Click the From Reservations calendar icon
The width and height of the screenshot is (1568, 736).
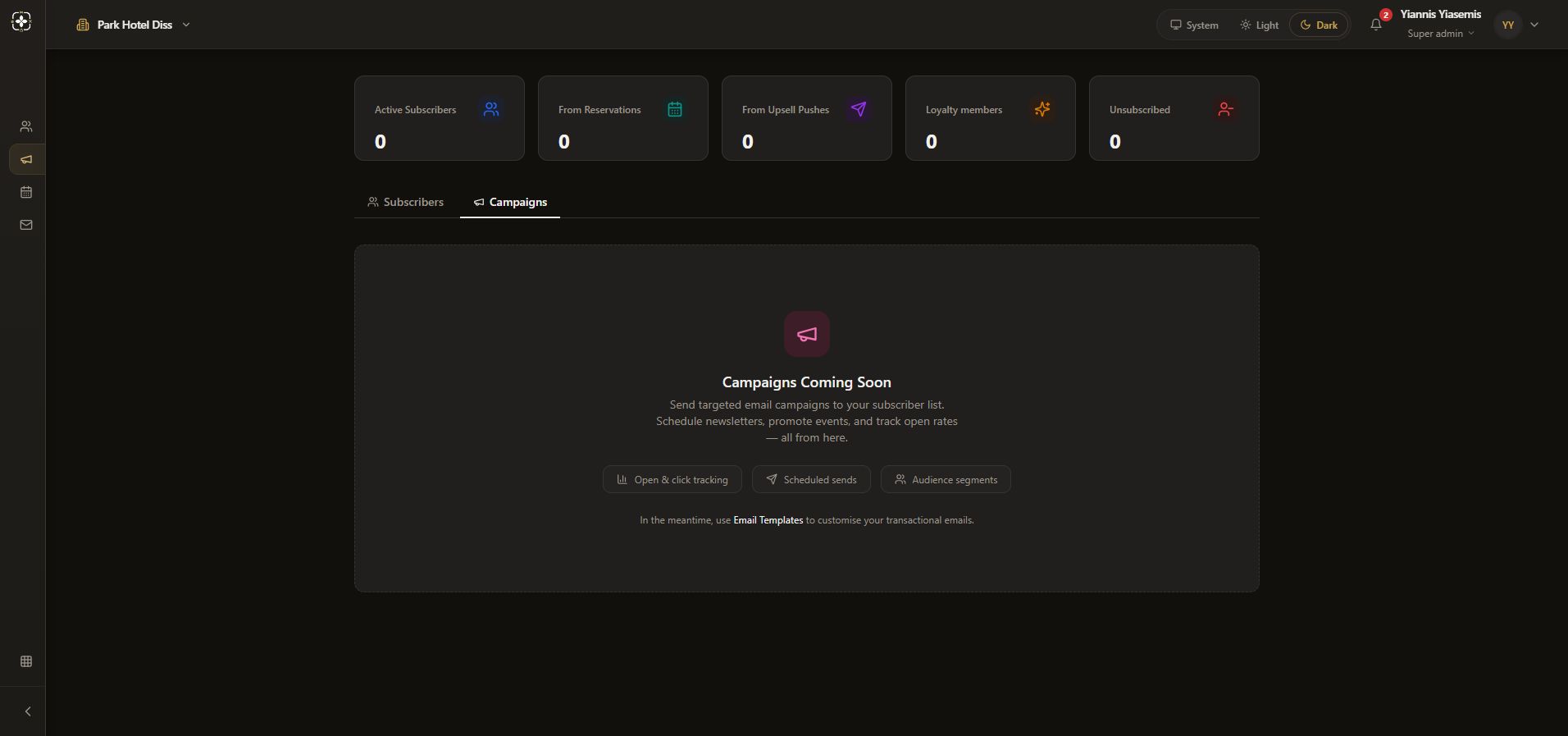(x=675, y=109)
